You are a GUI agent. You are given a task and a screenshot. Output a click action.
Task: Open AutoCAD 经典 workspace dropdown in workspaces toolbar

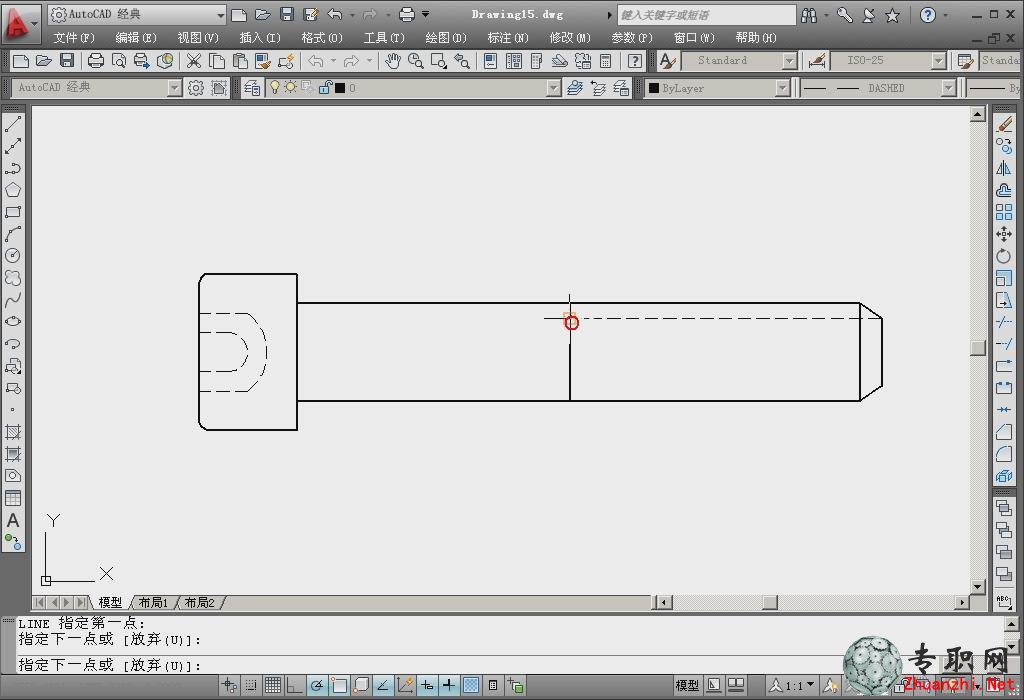pyautogui.click(x=174, y=88)
